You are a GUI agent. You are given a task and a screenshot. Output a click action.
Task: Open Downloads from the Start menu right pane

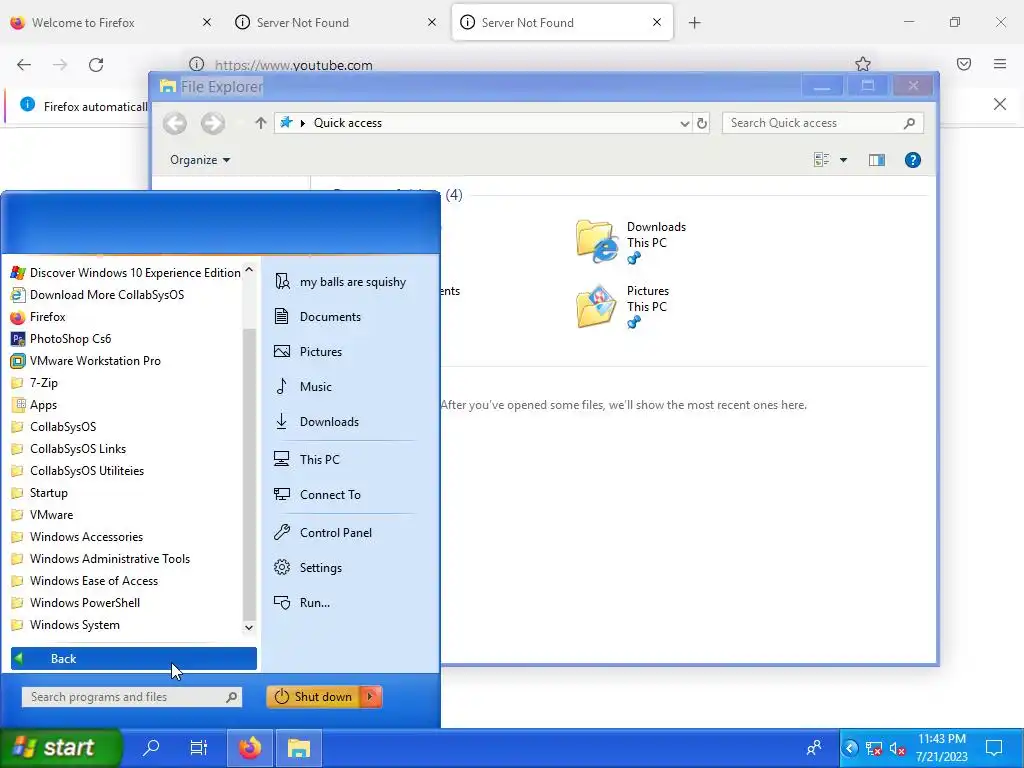pyautogui.click(x=317, y=422)
